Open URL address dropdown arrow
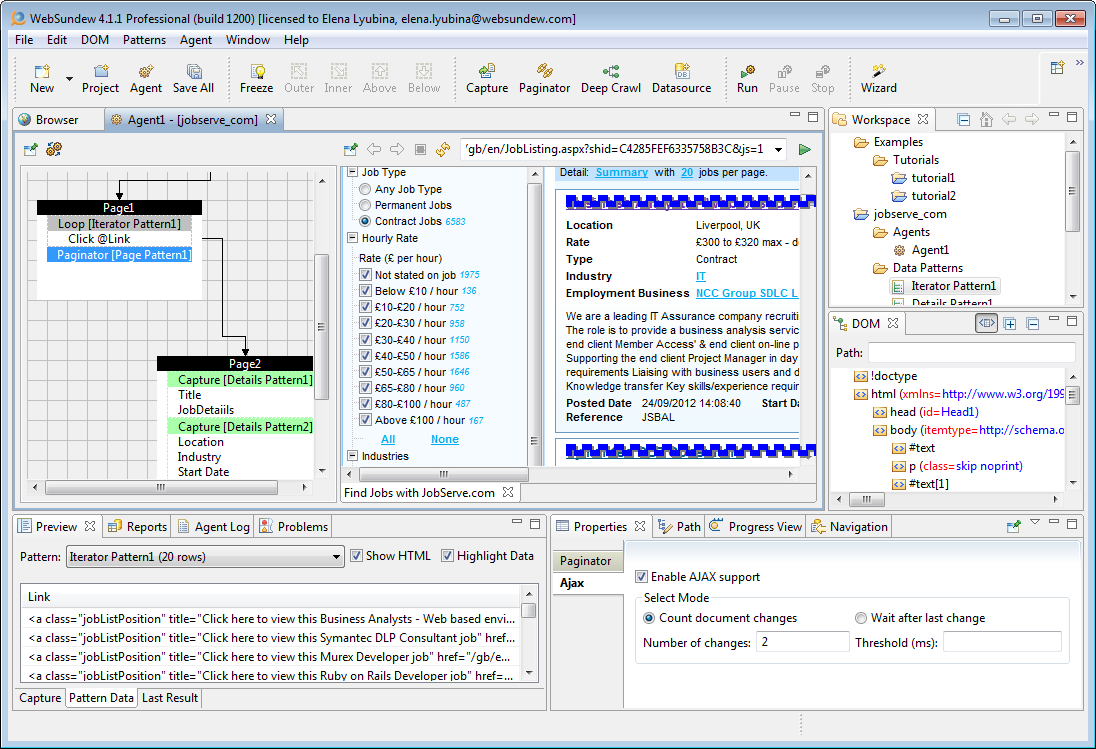Viewport: 1096px width, 749px height. (x=778, y=150)
